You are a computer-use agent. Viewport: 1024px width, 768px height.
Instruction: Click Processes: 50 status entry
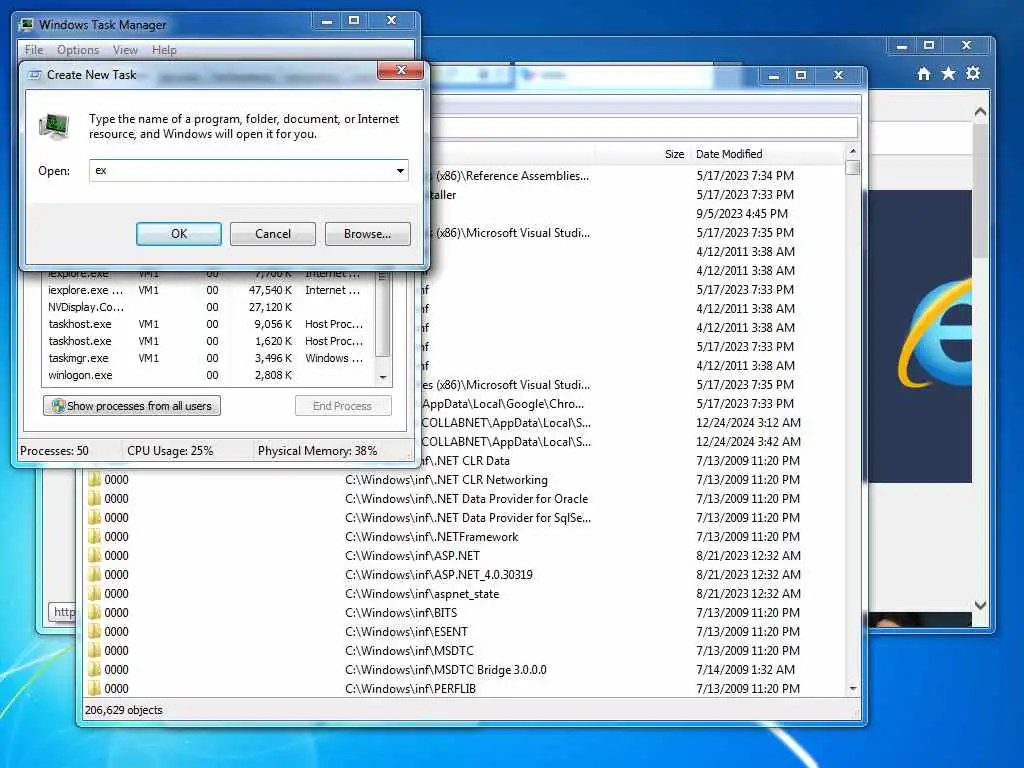click(x=54, y=451)
